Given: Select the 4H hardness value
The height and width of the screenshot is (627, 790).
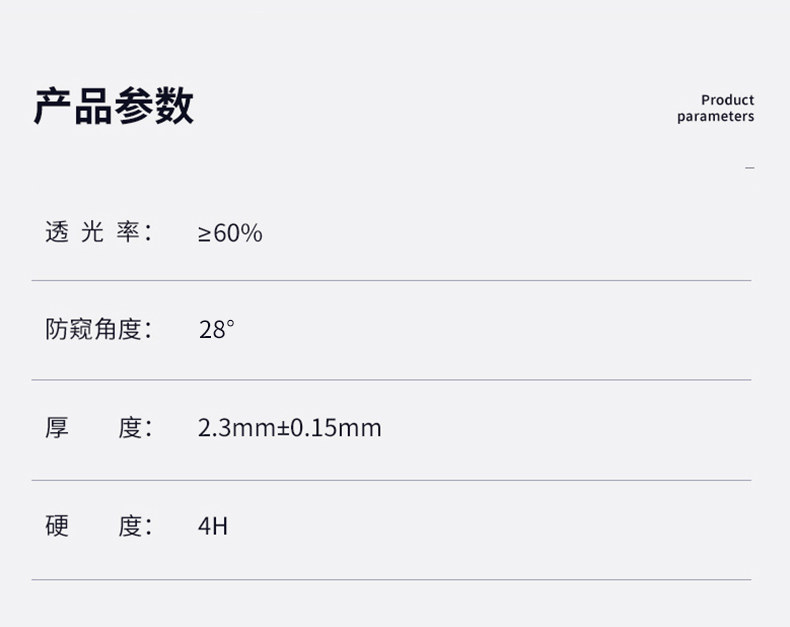Looking at the screenshot, I should point(213,525).
